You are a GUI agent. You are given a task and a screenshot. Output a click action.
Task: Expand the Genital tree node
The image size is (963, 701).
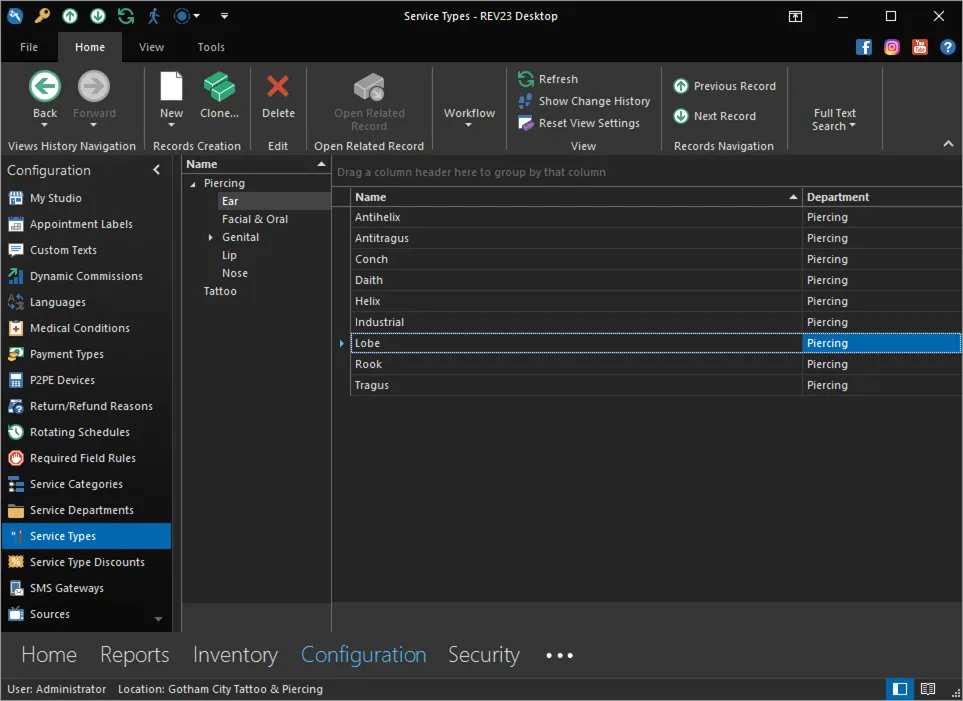pos(211,237)
